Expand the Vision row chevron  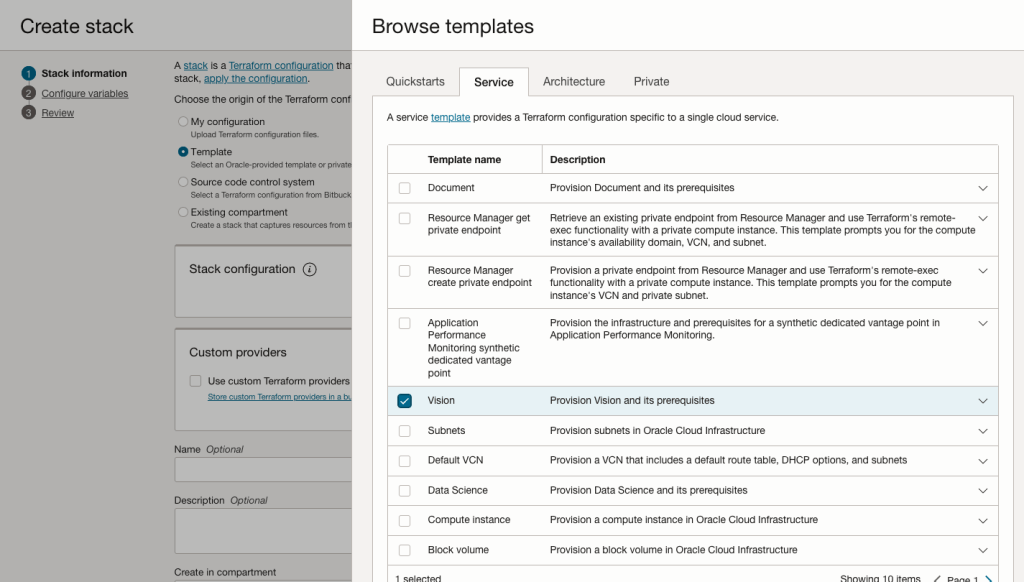coord(983,401)
